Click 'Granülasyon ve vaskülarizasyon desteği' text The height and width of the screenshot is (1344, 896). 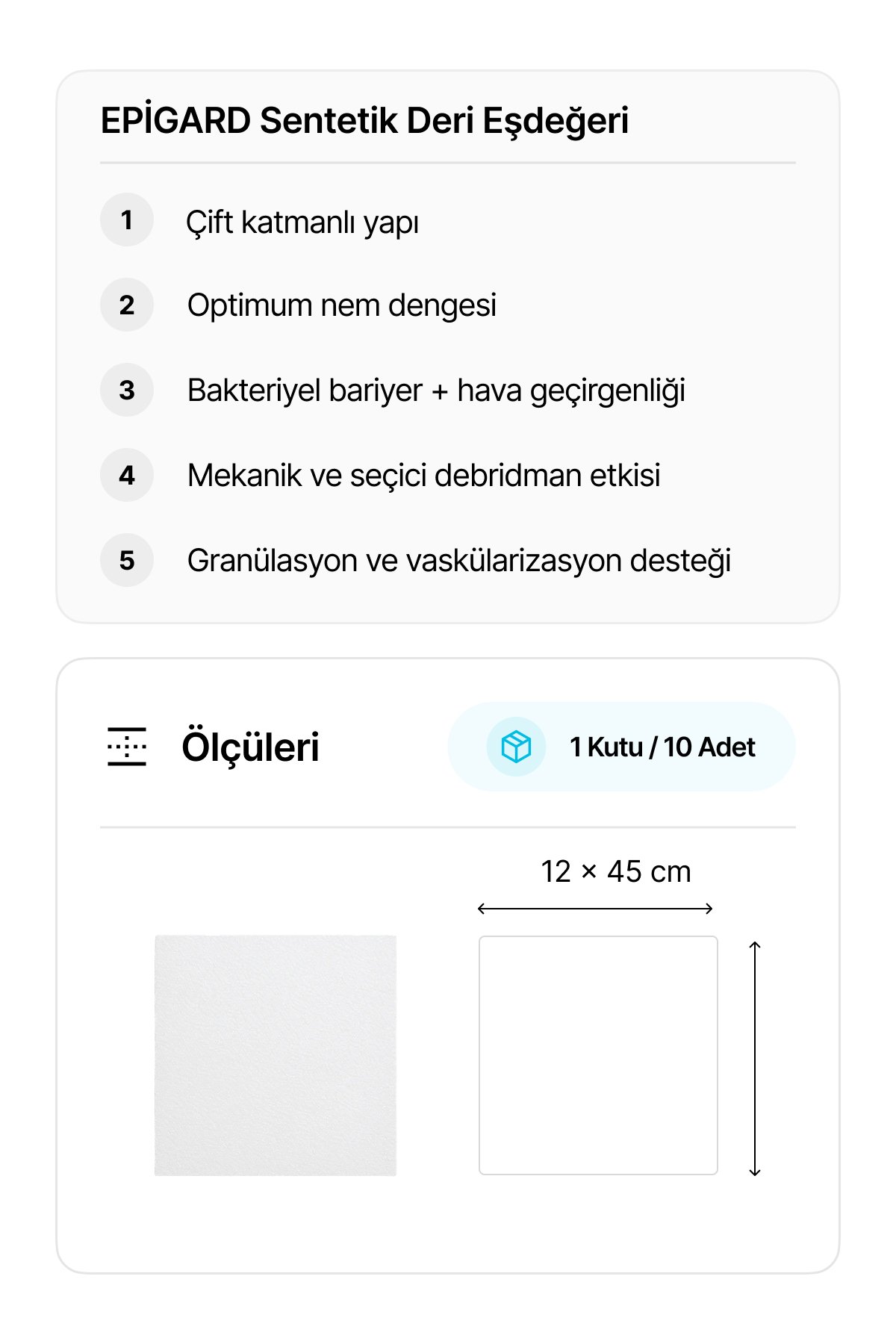pos(458,561)
